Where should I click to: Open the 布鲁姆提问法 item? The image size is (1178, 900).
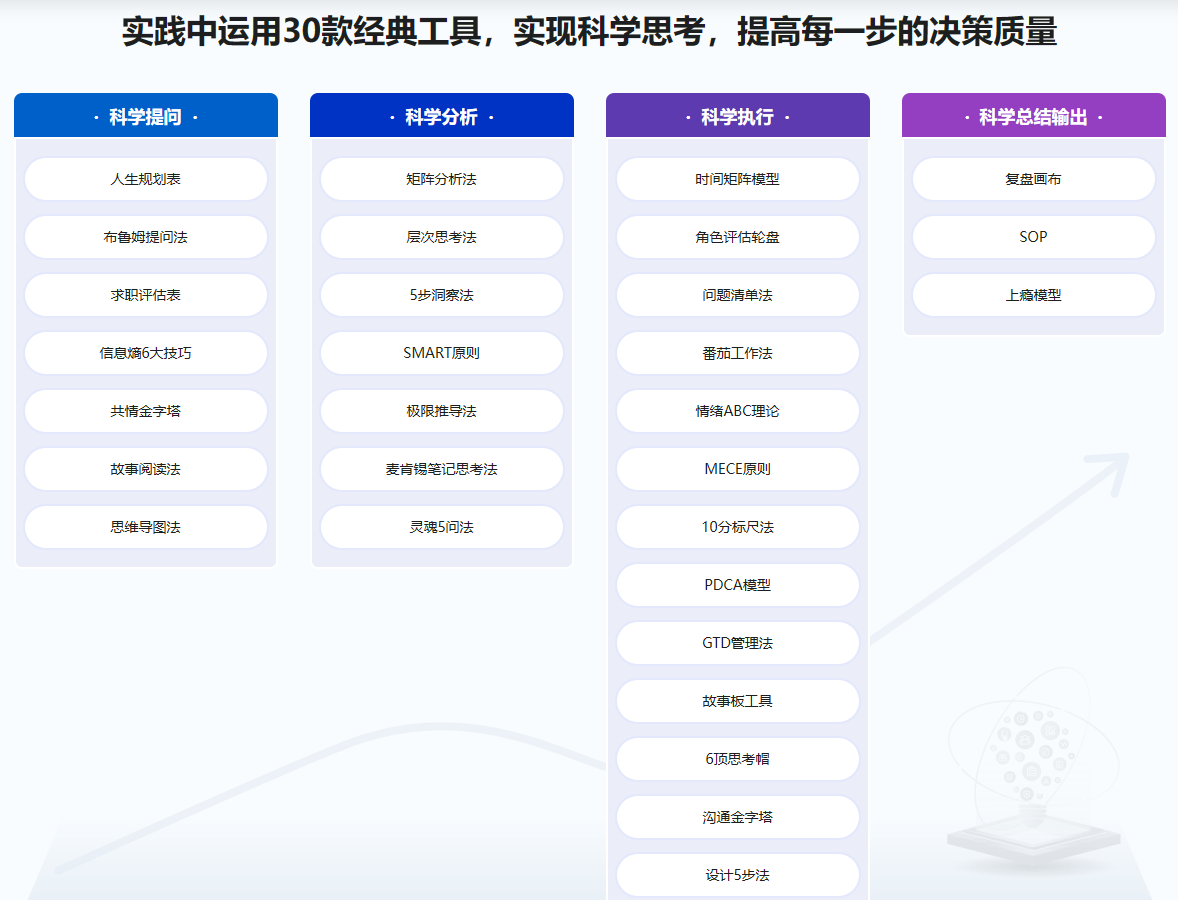[146, 237]
